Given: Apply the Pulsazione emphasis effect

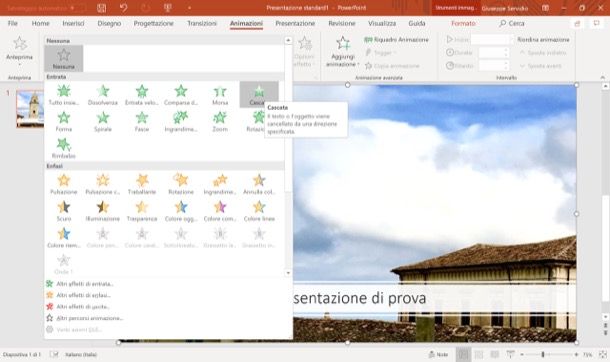Looking at the screenshot, I should pyautogui.click(x=64, y=184).
